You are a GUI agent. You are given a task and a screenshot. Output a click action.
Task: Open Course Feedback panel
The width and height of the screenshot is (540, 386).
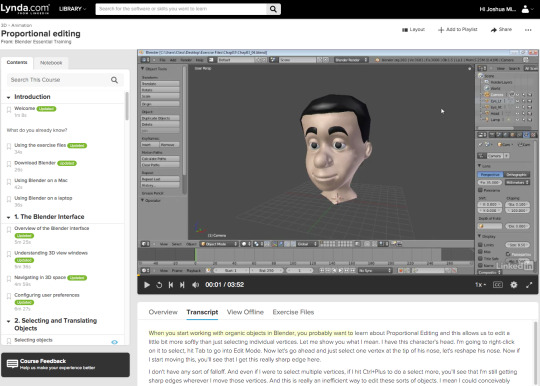(x=65, y=364)
